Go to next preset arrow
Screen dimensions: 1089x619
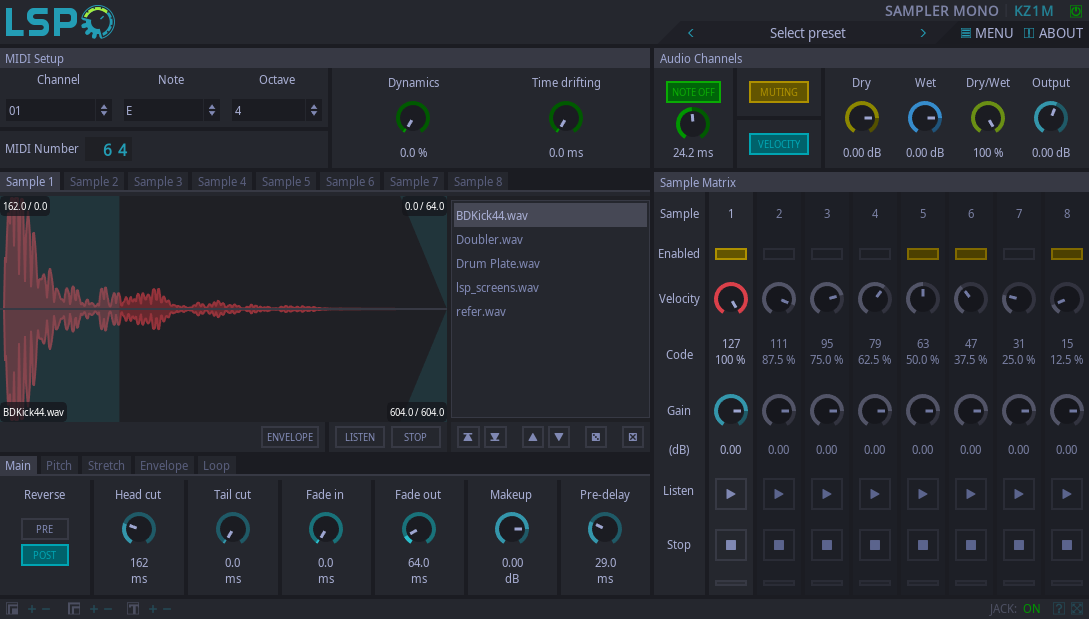(x=923, y=33)
